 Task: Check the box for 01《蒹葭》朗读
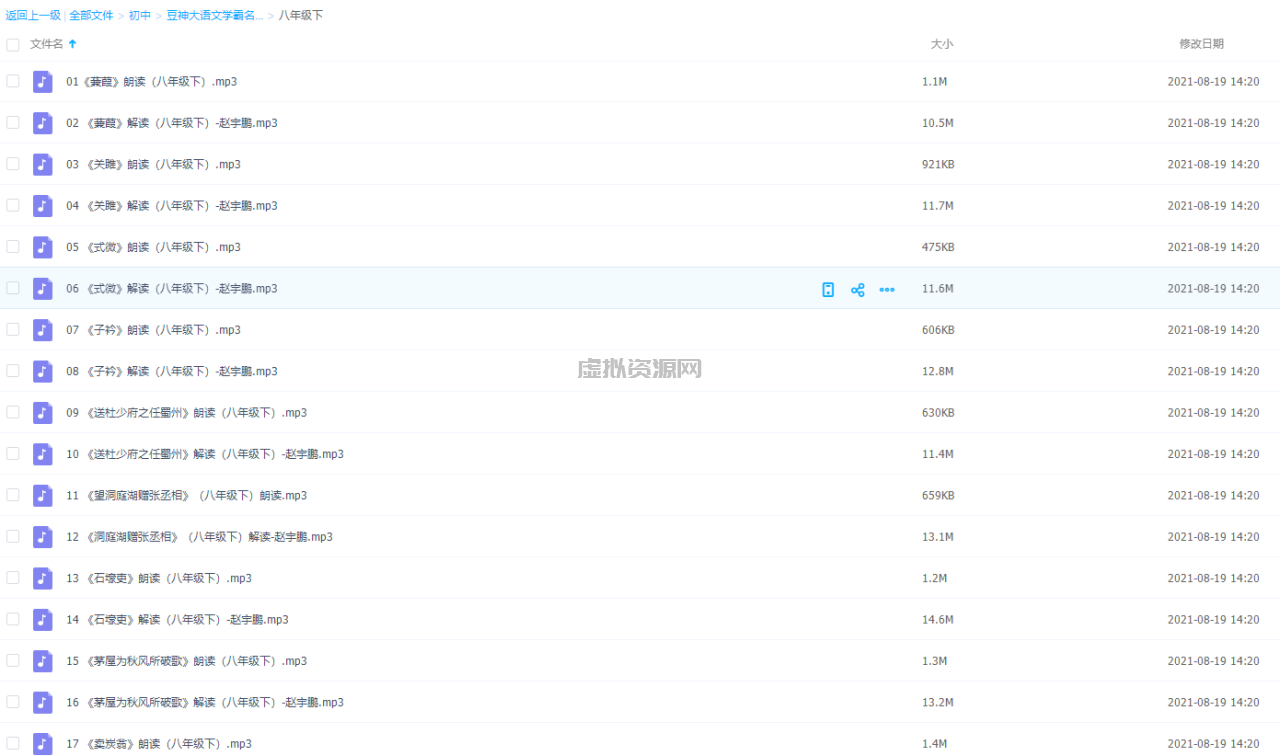[13, 81]
